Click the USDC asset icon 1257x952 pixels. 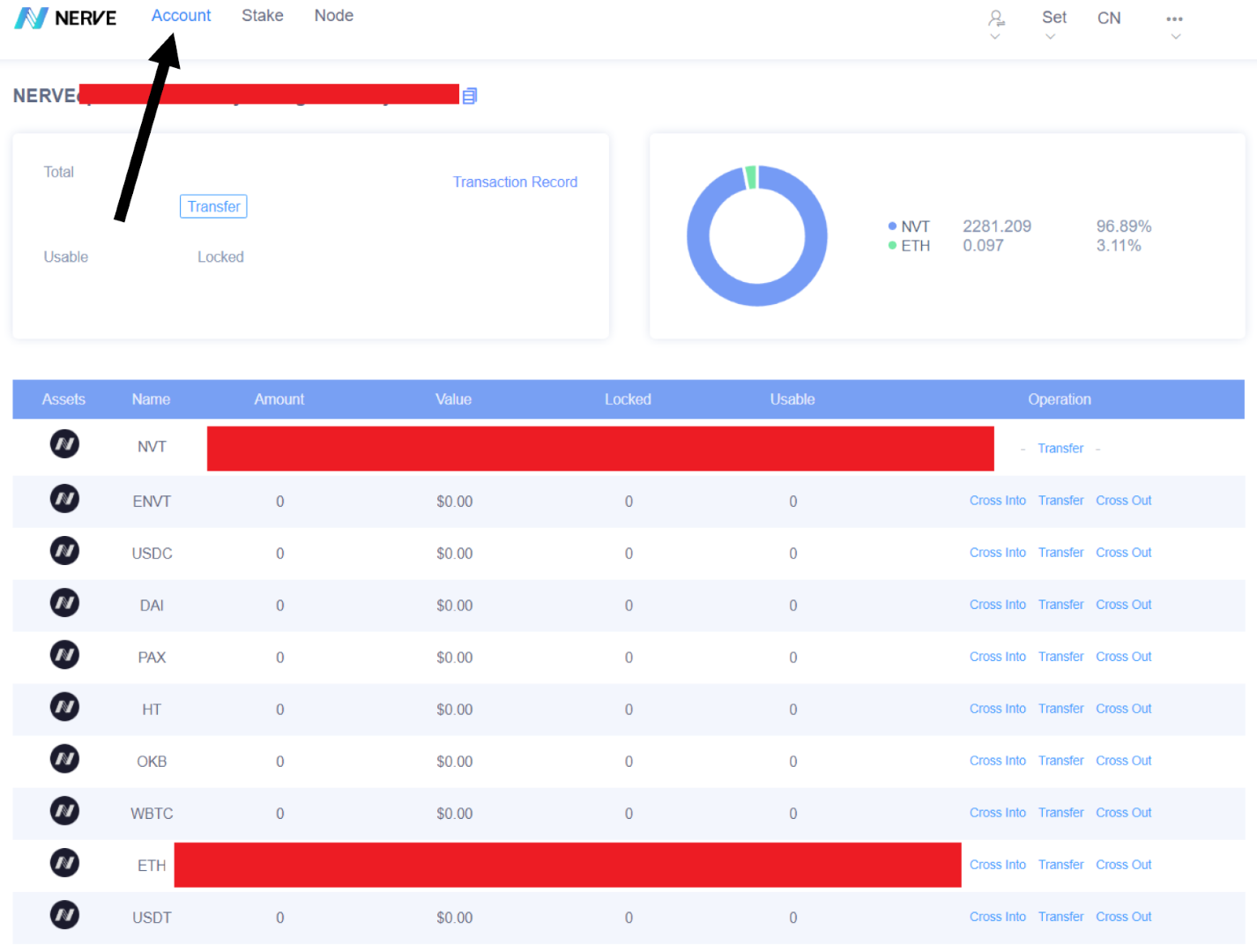pyautogui.click(x=64, y=551)
